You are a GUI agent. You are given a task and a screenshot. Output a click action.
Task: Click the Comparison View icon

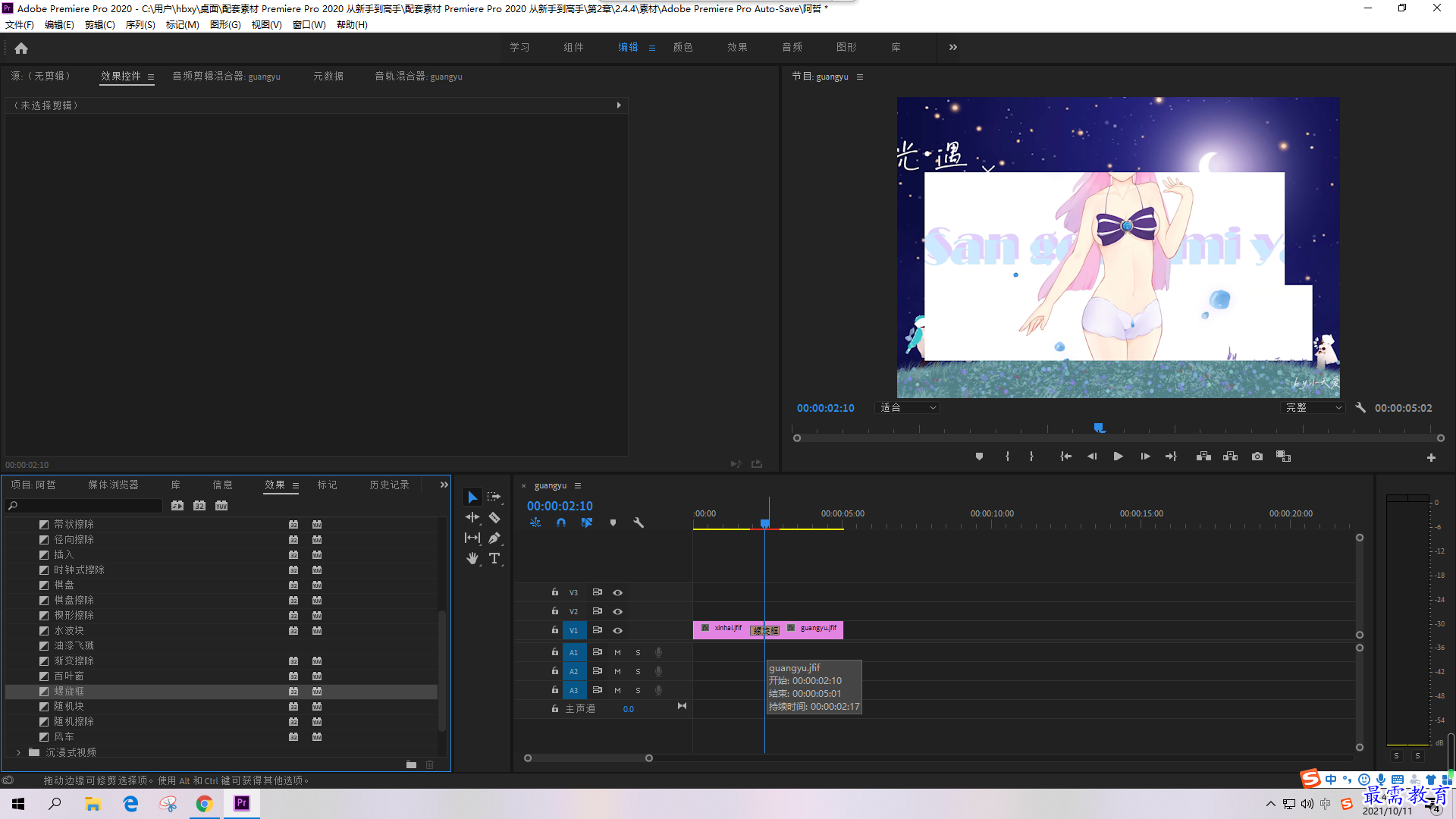pyautogui.click(x=1283, y=457)
